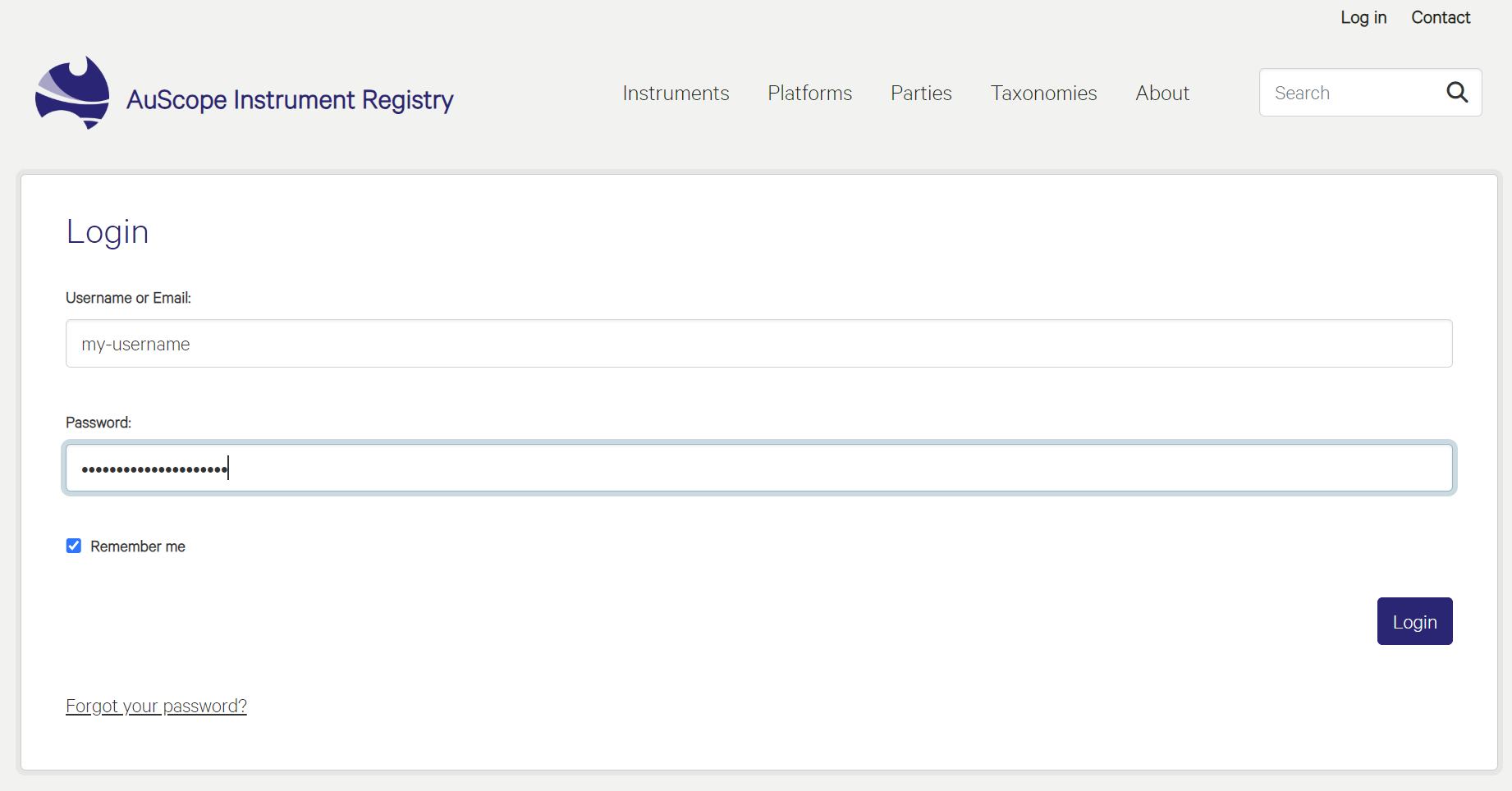Viewport: 1512px width, 791px height.
Task: Click the Log in link at top
Action: tap(1363, 17)
